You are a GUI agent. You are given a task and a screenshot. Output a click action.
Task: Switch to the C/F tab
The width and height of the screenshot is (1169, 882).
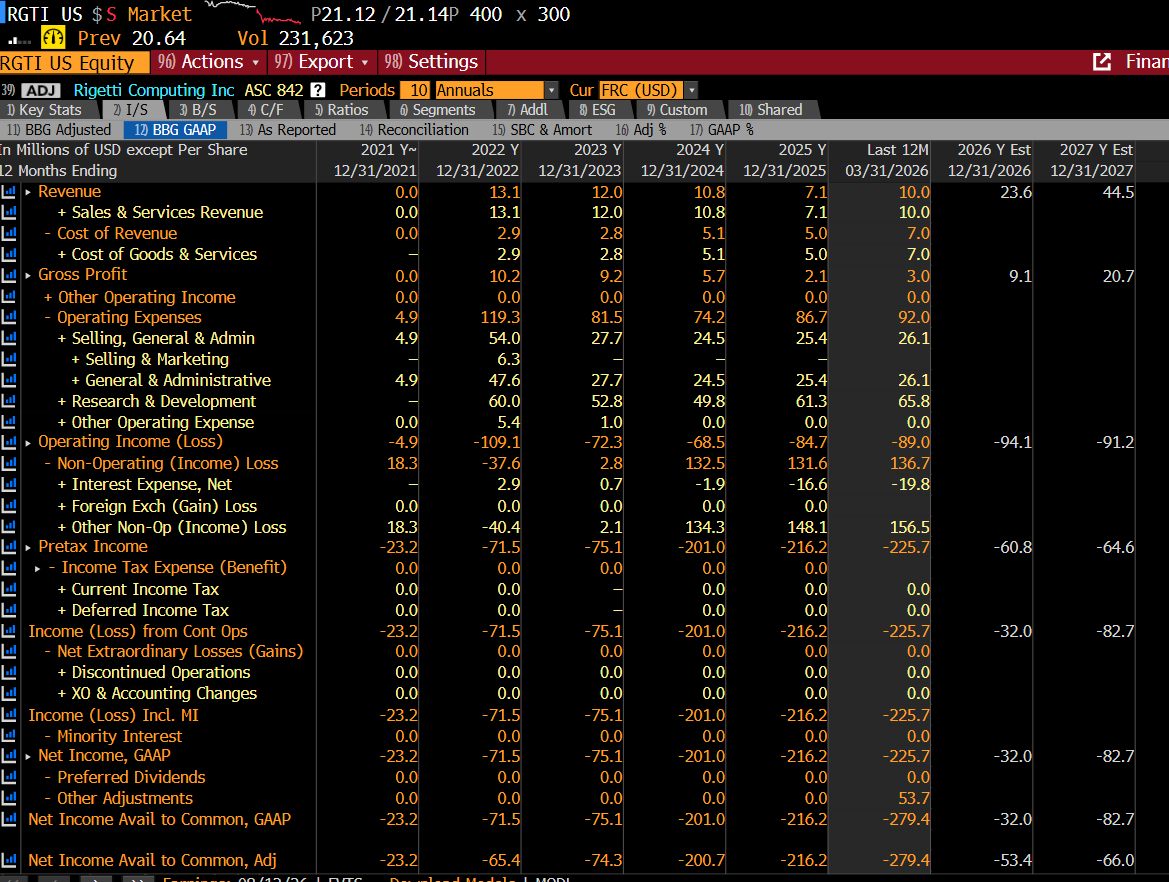266,110
